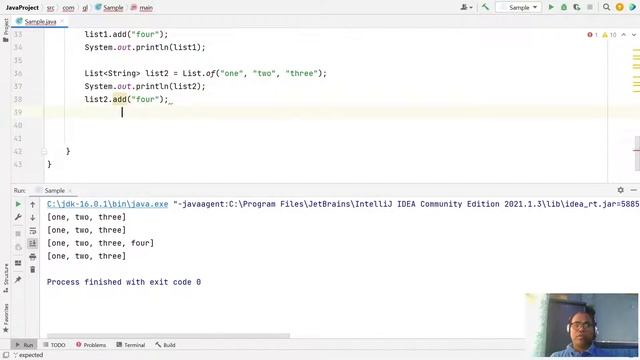
Task: Open the Problems tool window button
Action: (x=91, y=345)
